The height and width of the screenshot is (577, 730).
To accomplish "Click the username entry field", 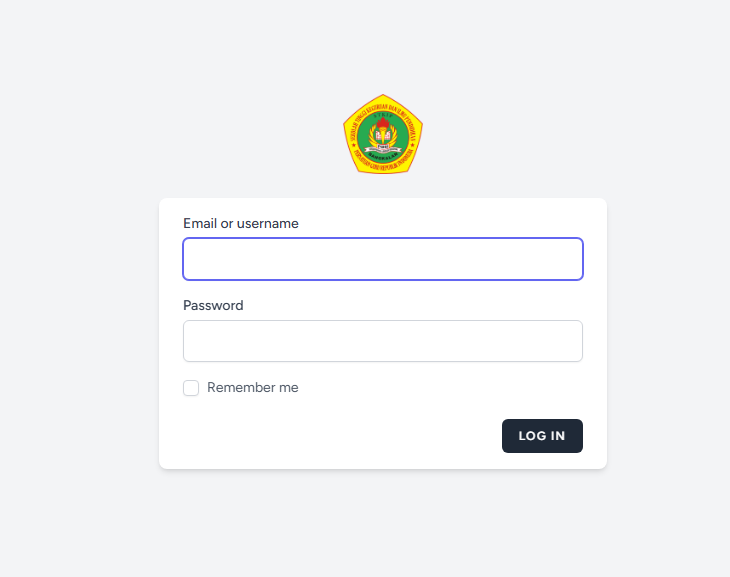I will pyautogui.click(x=383, y=259).
